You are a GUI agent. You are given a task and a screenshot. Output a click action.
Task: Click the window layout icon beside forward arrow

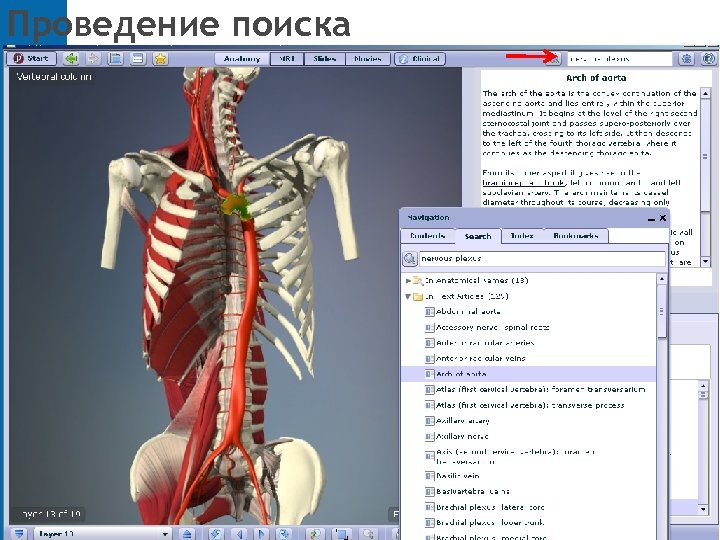[115, 59]
